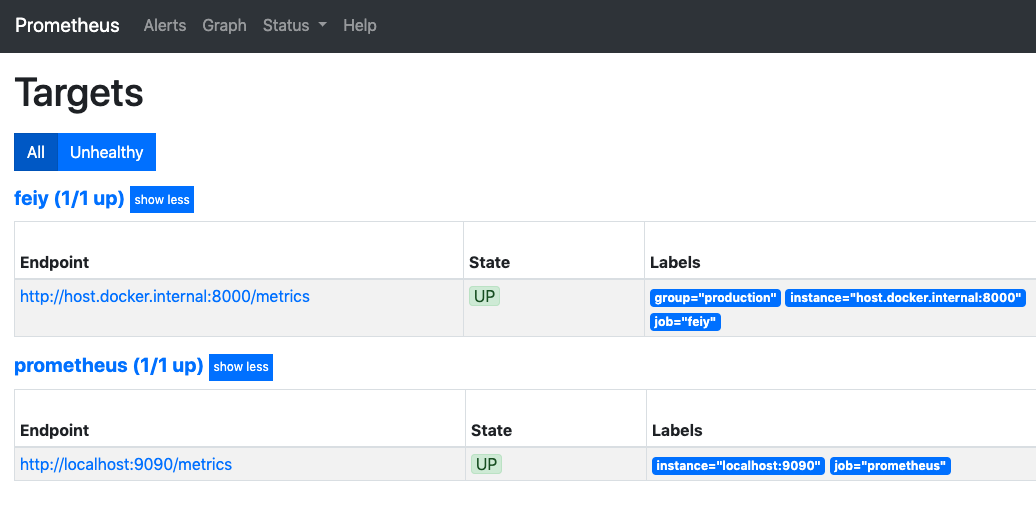Collapse prometheus targets with show less

point(241,367)
